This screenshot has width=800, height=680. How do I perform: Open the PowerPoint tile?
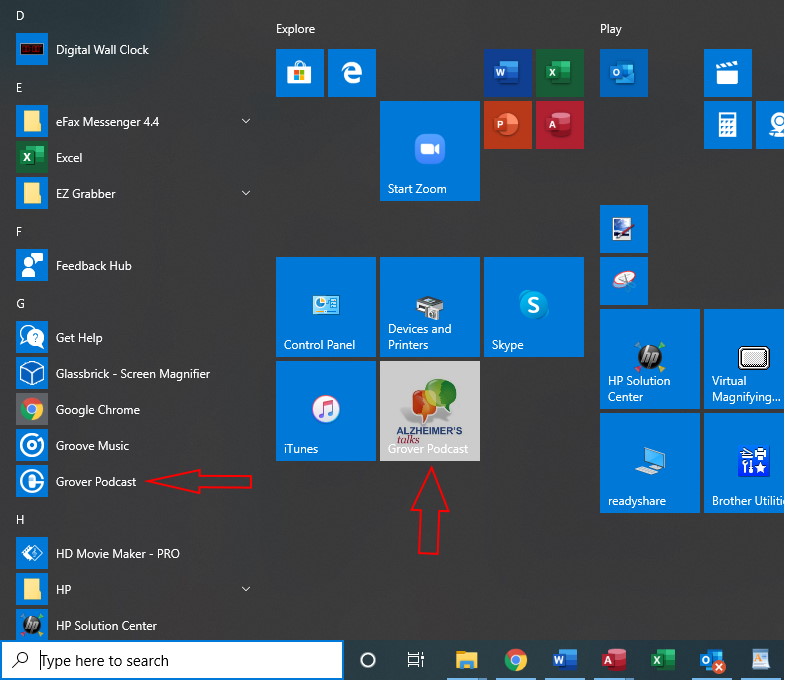[x=508, y=125]
